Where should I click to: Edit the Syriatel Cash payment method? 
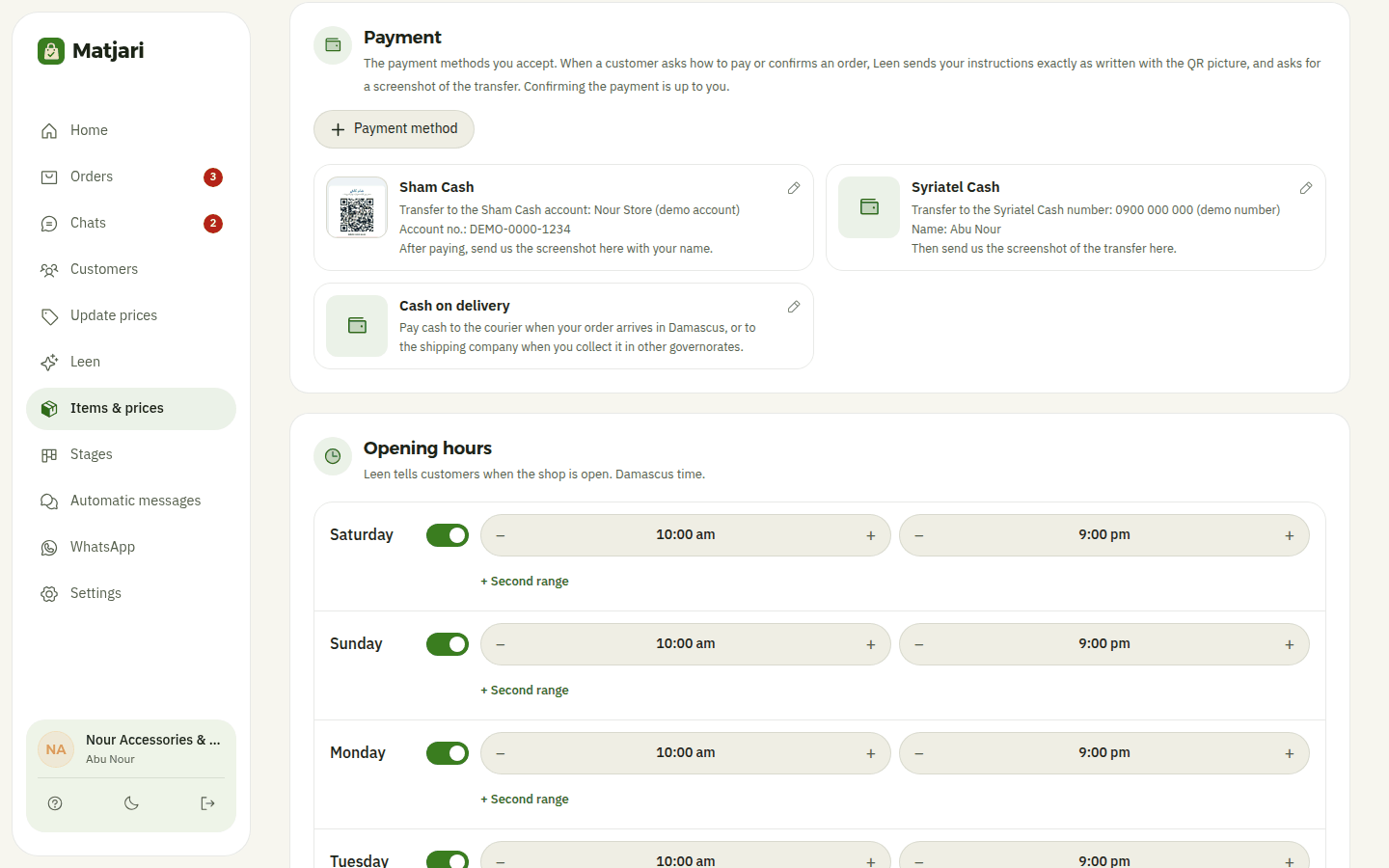[1306, 188]
